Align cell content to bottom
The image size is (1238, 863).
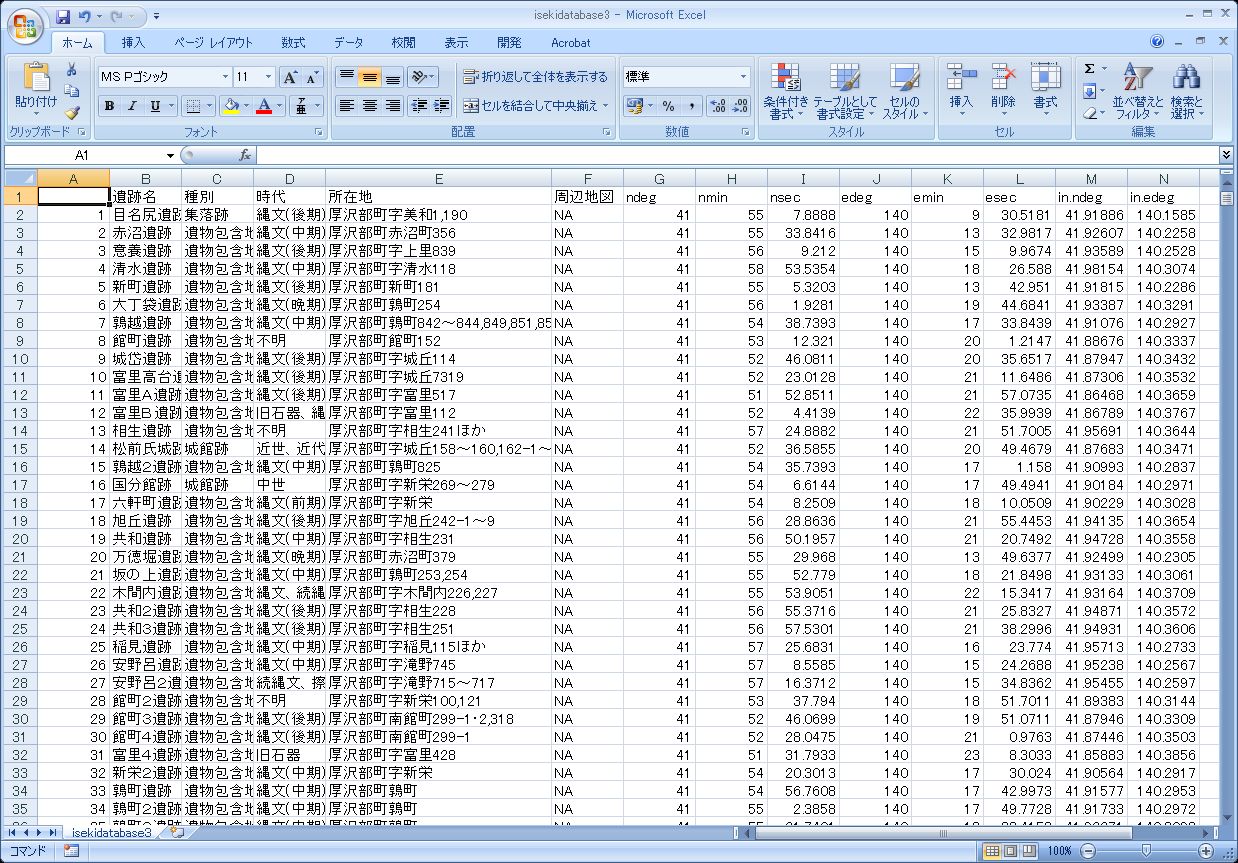click(x=392, y=77)
